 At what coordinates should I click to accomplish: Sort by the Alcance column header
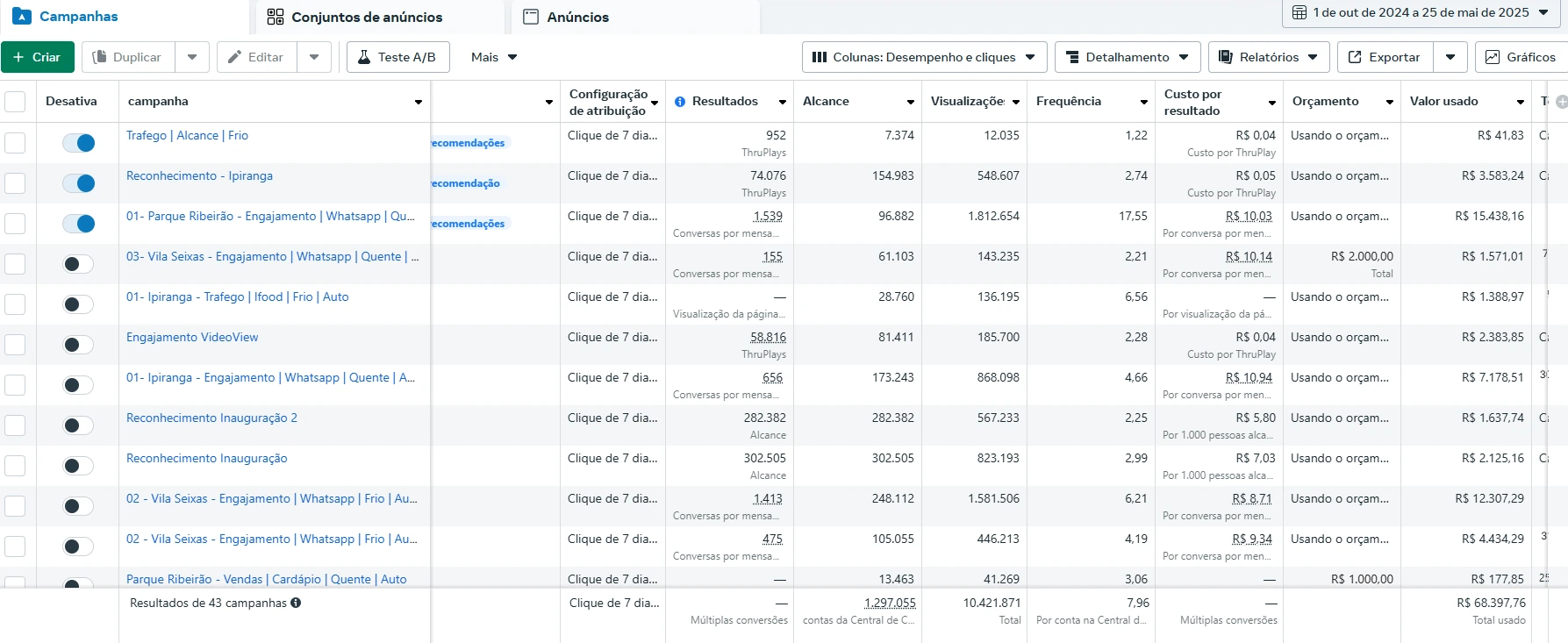click(826, 101)
